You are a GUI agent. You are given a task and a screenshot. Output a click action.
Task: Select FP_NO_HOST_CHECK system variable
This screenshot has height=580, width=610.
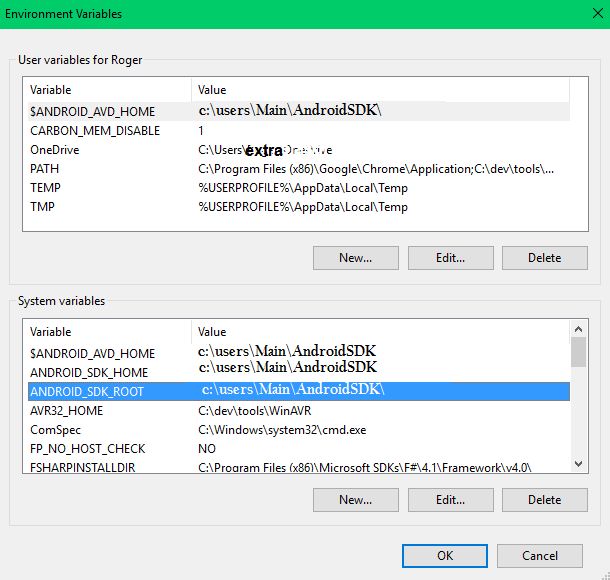tap(299, 449)
